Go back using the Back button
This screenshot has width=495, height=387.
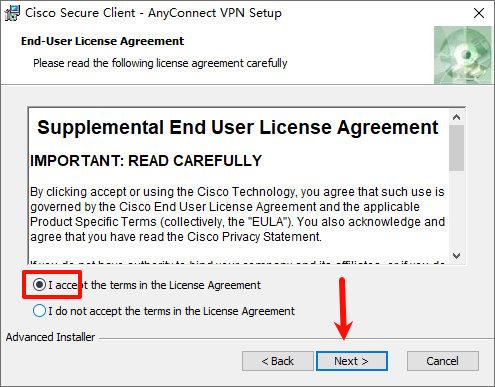coord(278,361)
